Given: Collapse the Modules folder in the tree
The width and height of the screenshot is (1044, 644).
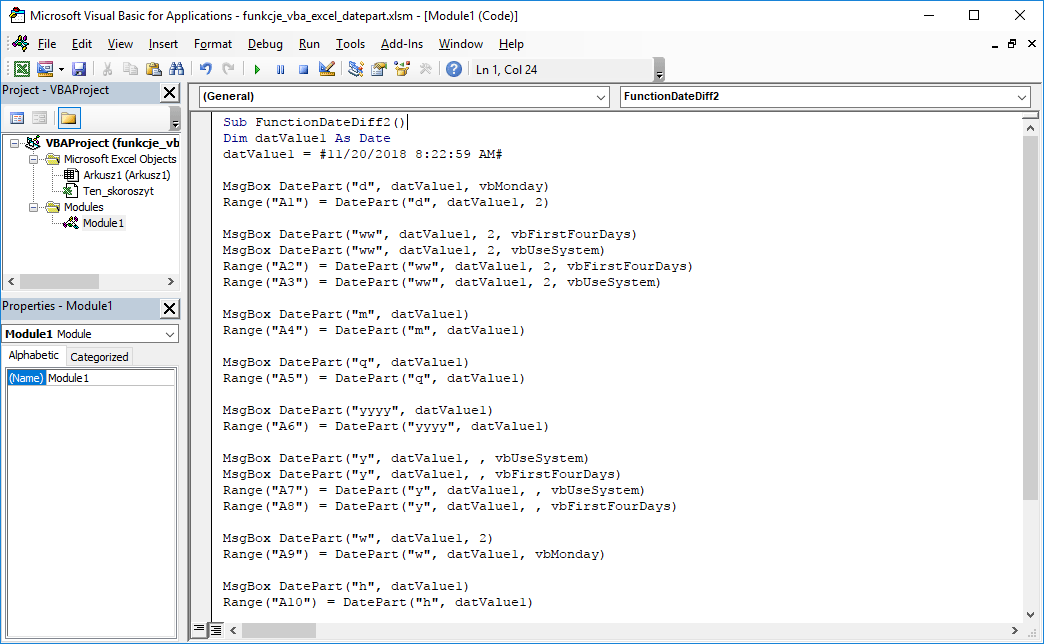Looking at the screenshot, I should (32, 207).
